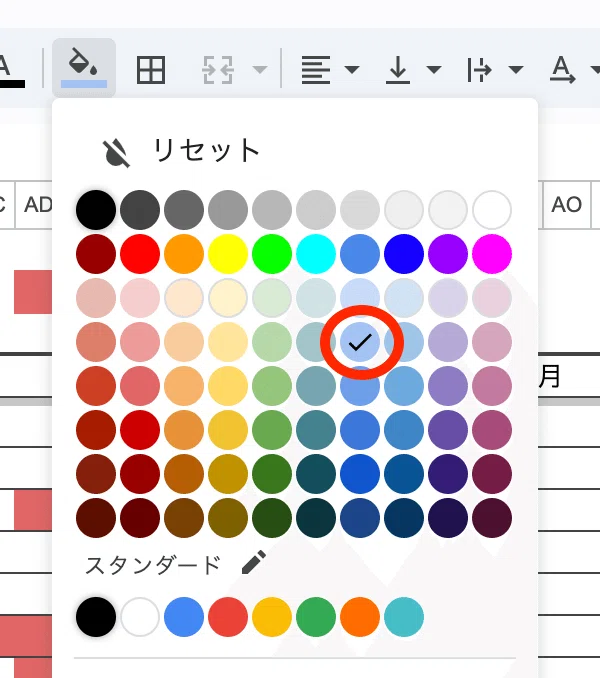This screenshot has width=600, height=678.
Task: Edit the スタンダード palette with pencil icon
Action: [254, 562]
